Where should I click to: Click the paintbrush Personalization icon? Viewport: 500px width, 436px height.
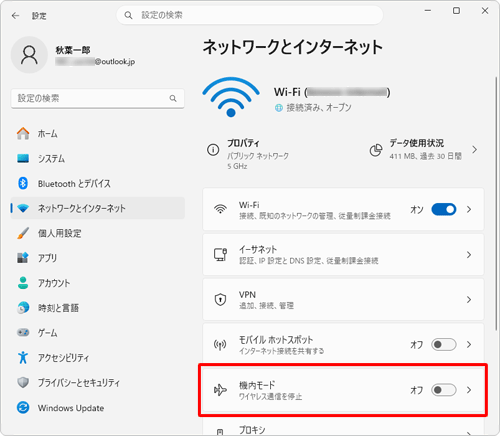pos(23,233)
